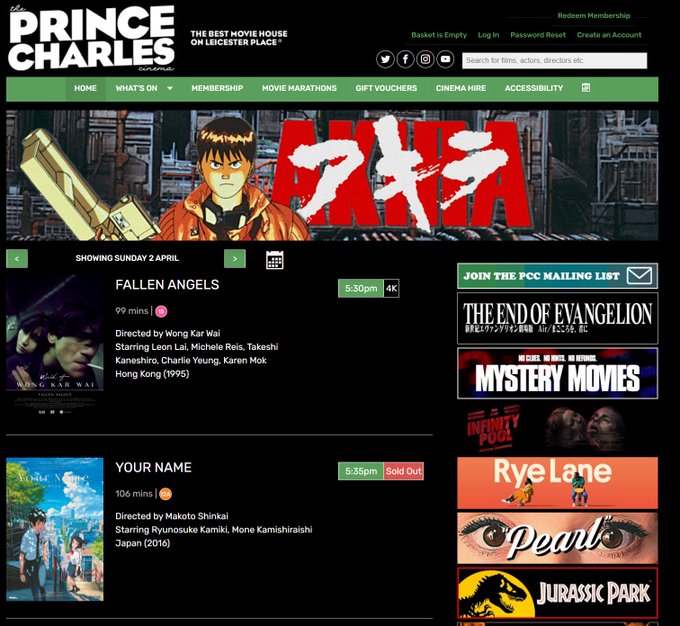The width and height of the screenshot is (680, 626).
Task: Click the Akira hero banner
Action: point(332,175)
